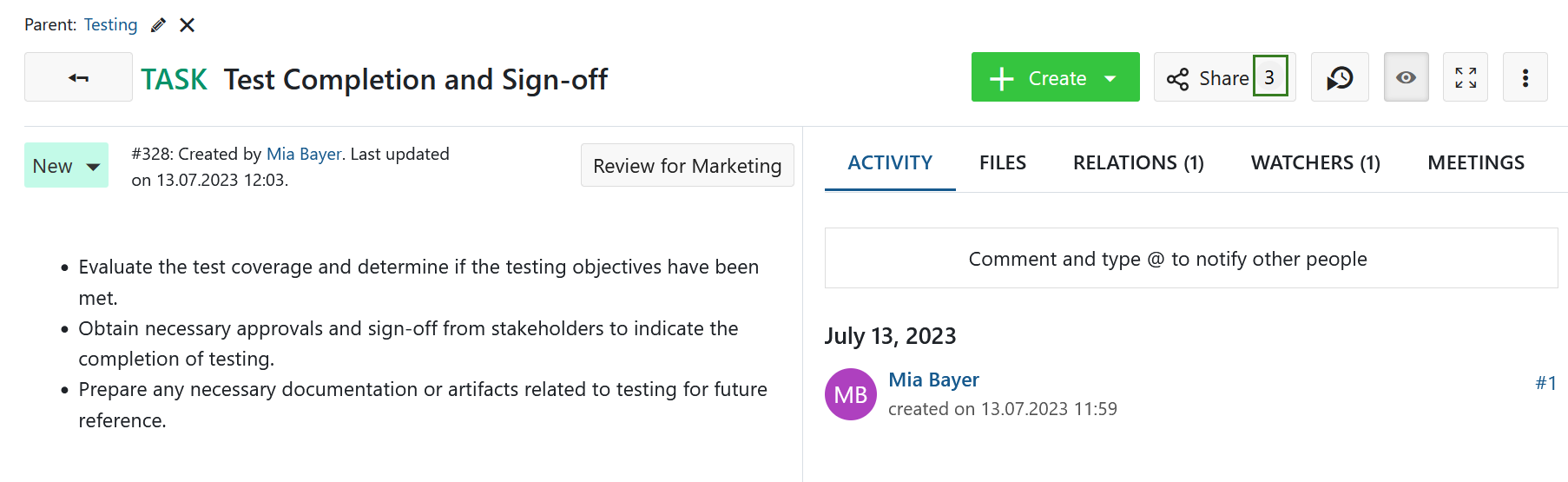Viewport: 1568px width, 482px height.
Task: Click the MB user avatar
Action: point(850,394)
